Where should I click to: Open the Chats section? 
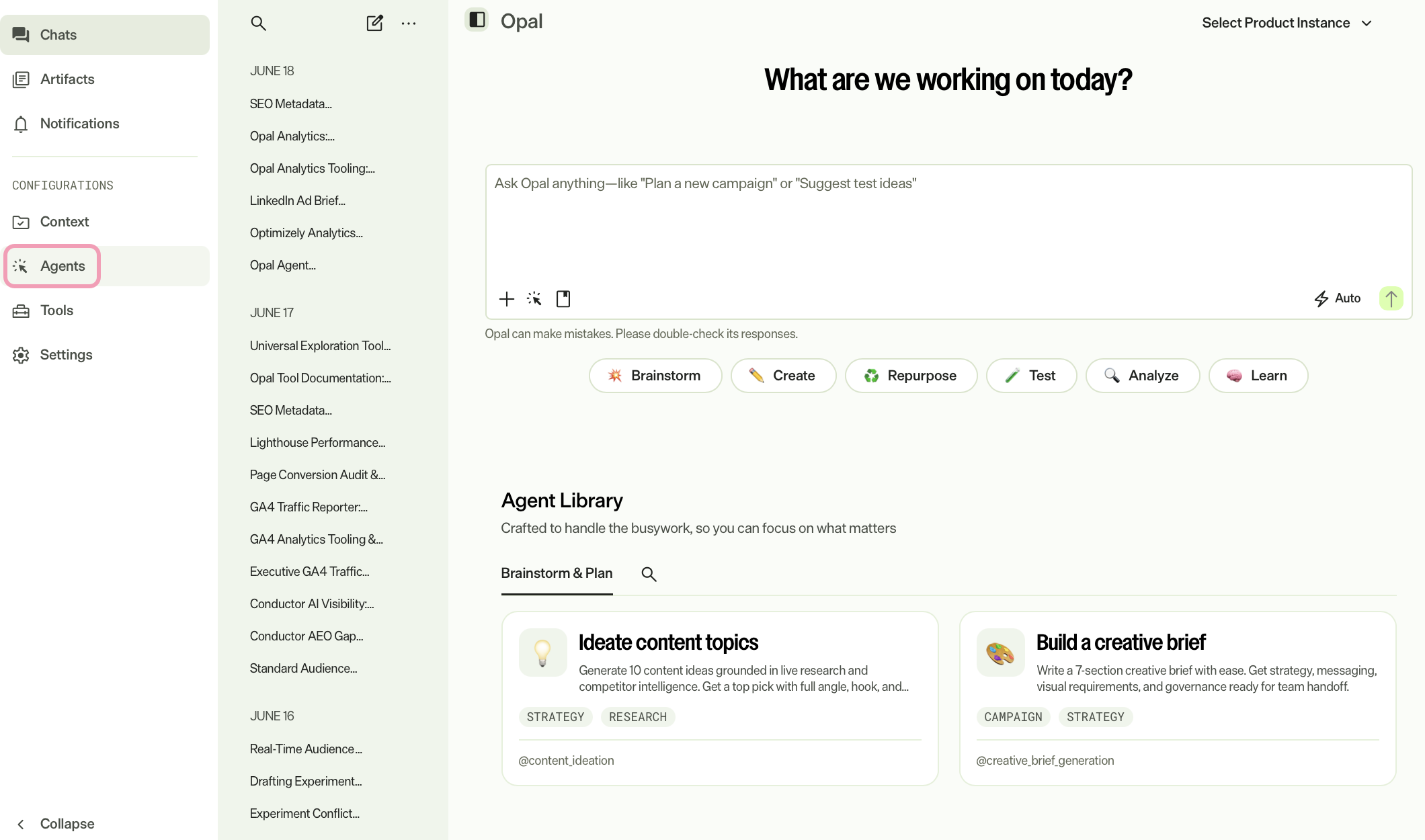(105, 35)
